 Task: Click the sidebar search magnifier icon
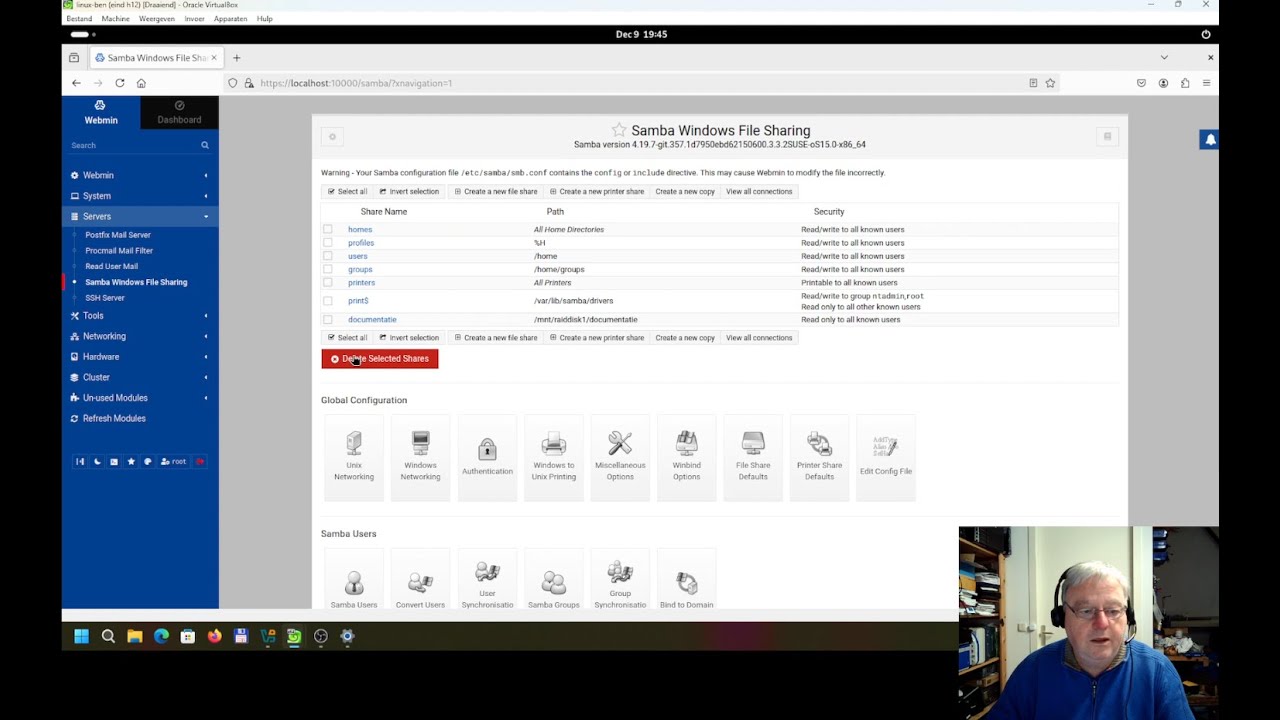click(205, 145)
